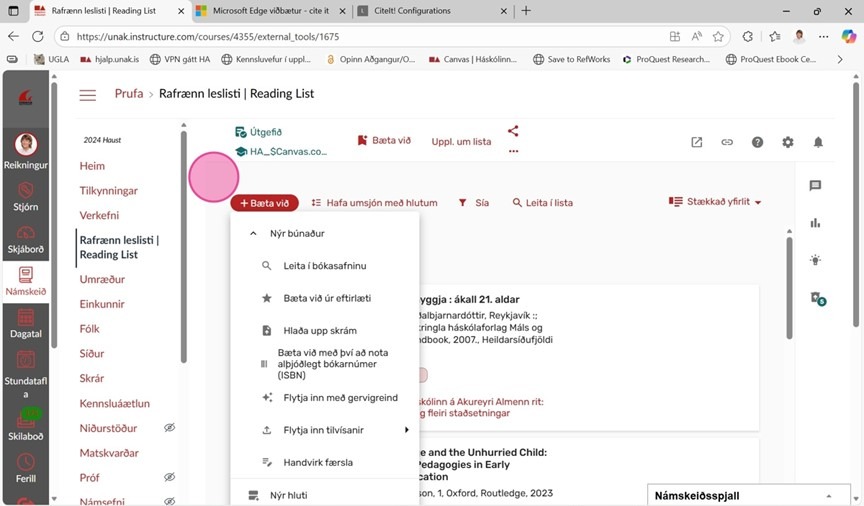Toggle visibility eye next to Próf
Screen dimensions: 864x506
click(x=169, y=478)
